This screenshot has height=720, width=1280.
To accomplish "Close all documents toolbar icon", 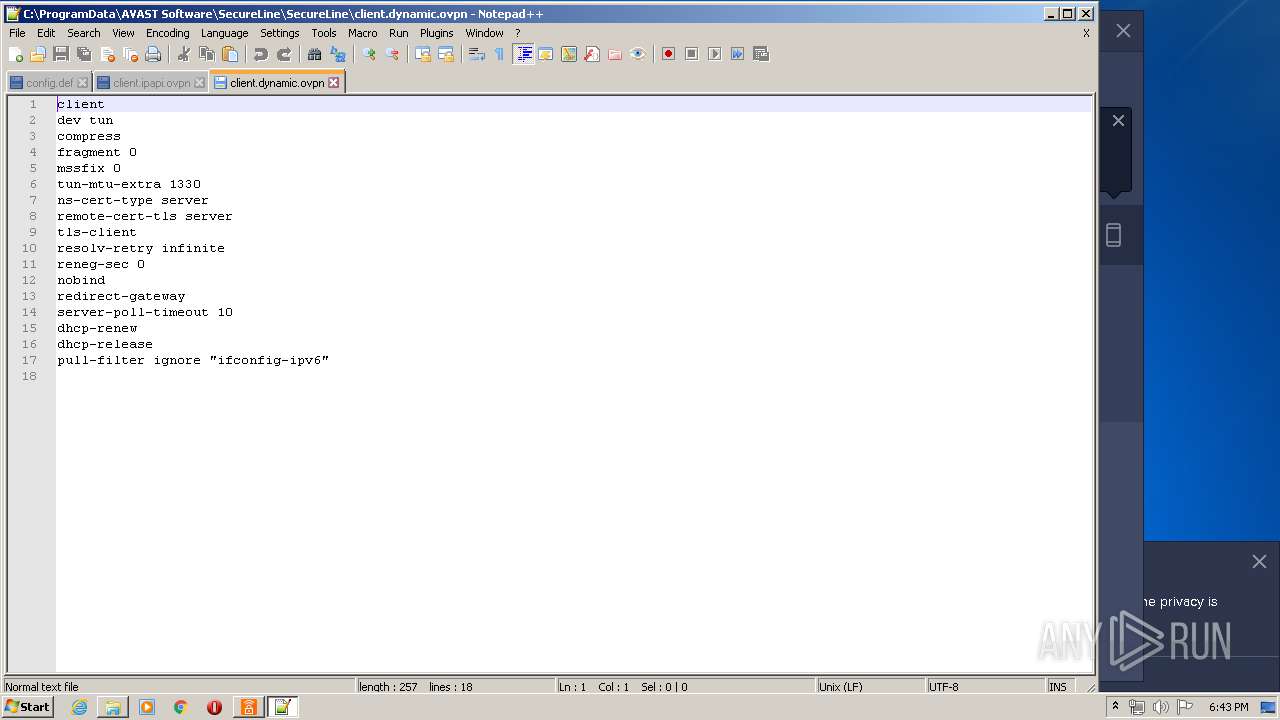I will [130, 54].
